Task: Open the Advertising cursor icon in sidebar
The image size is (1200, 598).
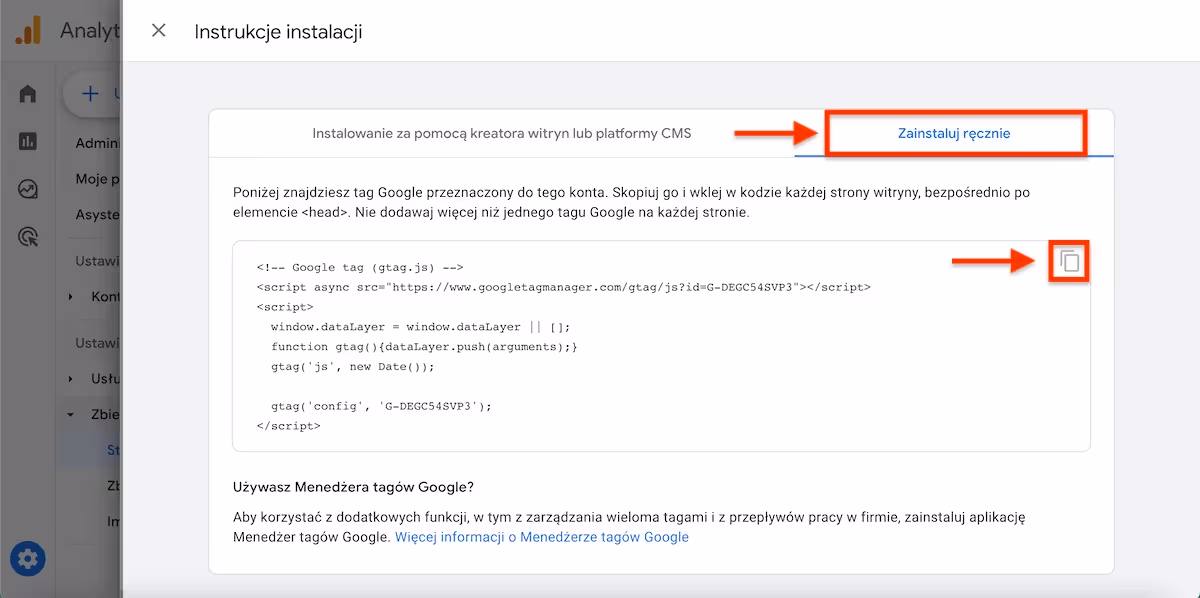Action: 28,237
